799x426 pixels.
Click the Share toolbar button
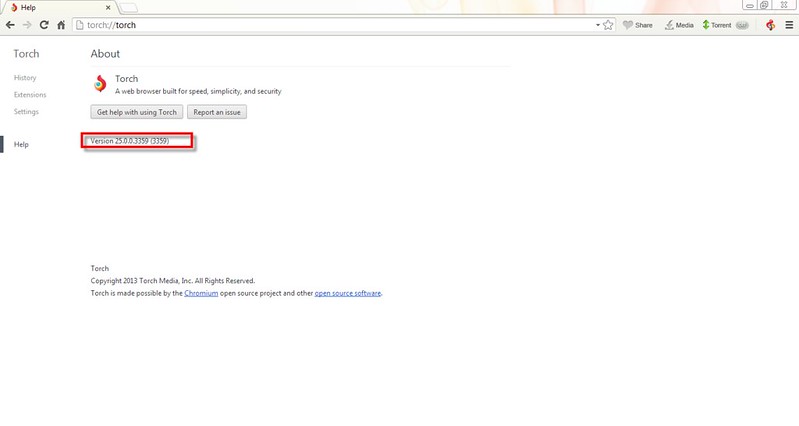pyautogui.click(x=637, y=25)
